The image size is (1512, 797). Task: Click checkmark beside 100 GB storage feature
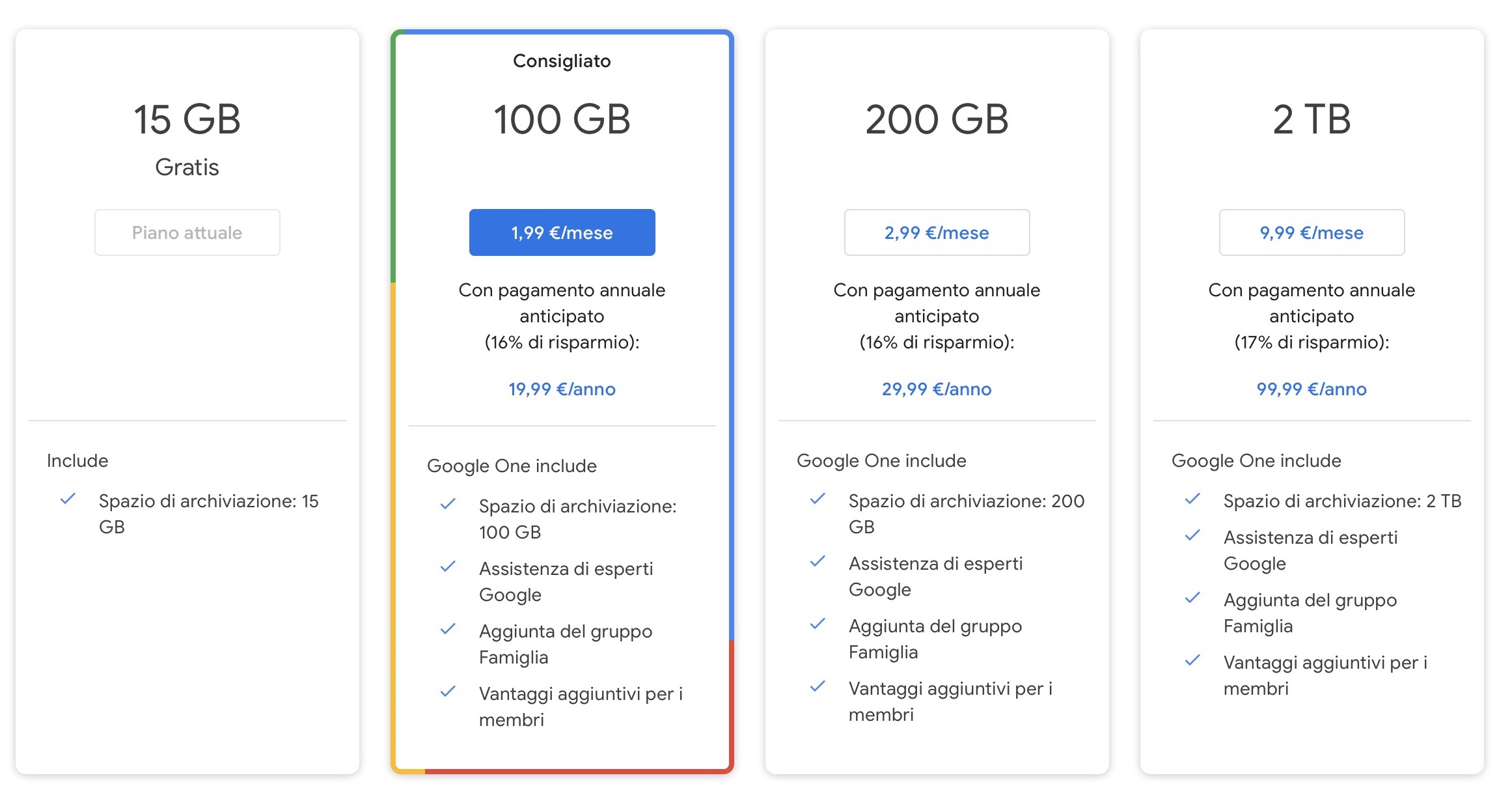(x=448, y=504)
